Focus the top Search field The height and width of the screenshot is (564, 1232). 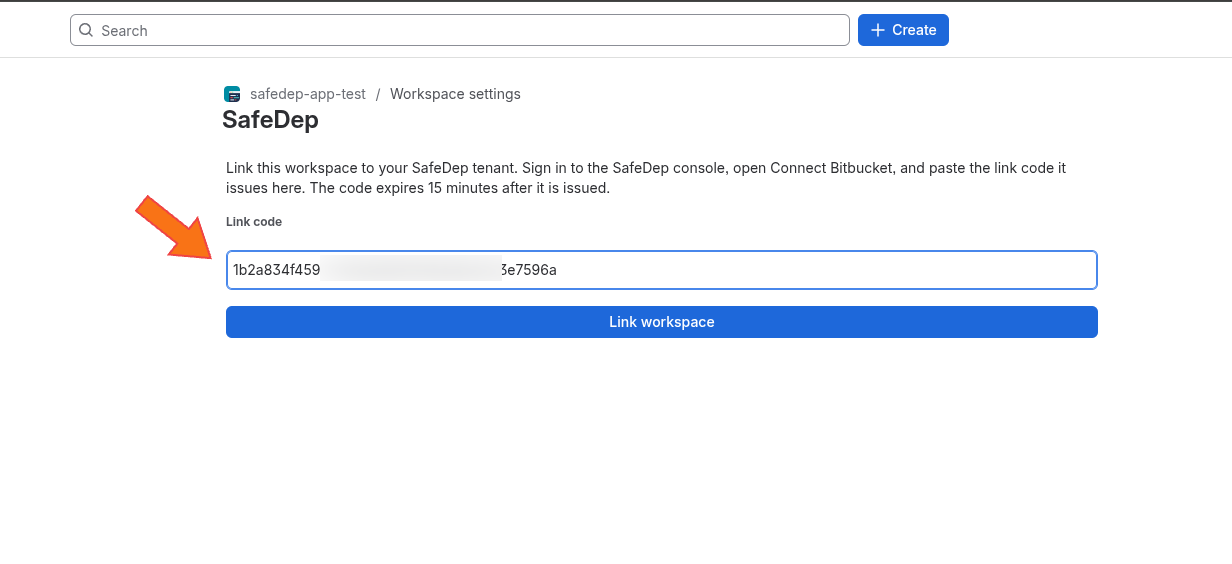coord(460,30)
